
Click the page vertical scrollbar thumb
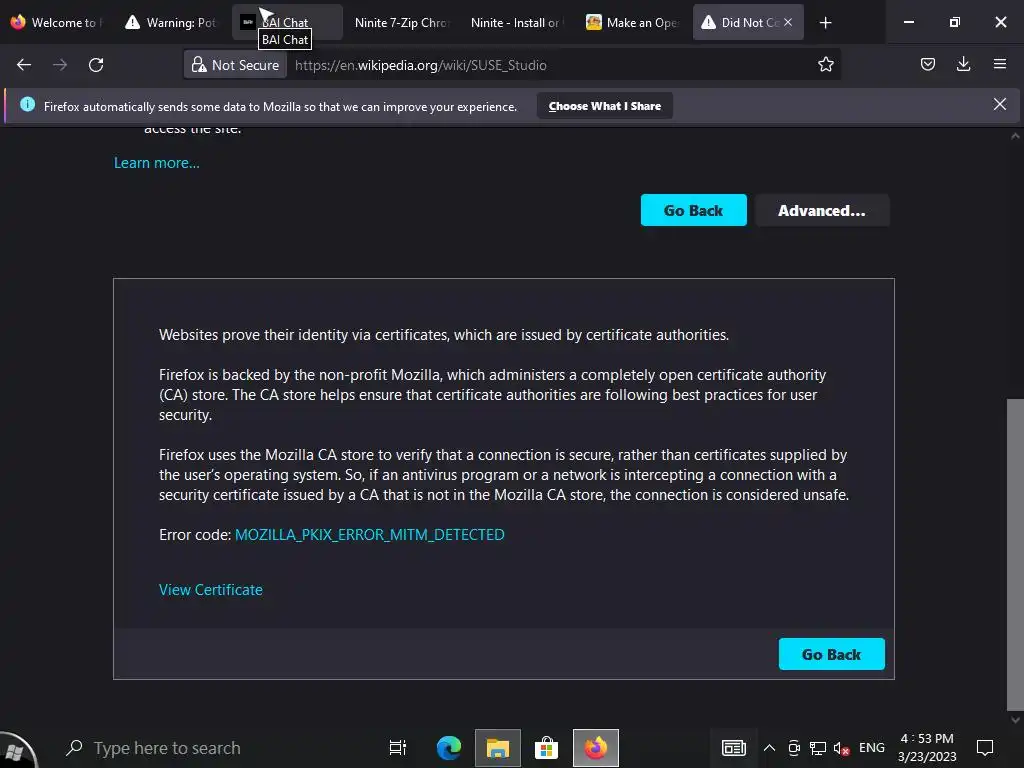[x=1015, y=554]
